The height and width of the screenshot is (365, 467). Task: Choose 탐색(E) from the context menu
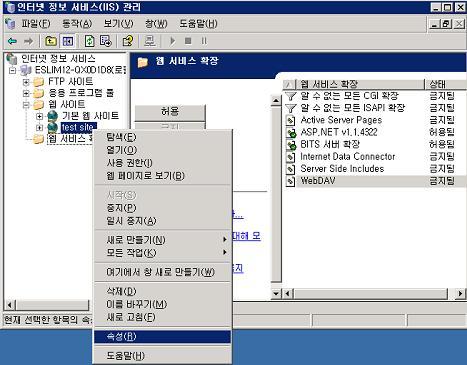click(162, 137)
